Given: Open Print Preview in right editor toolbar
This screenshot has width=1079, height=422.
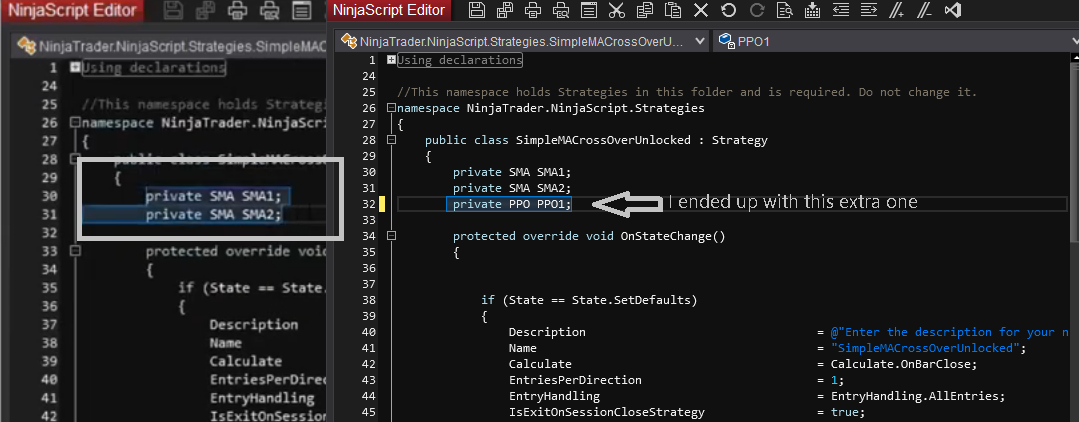Looking at the screenshot, I should tap(561, 10).
